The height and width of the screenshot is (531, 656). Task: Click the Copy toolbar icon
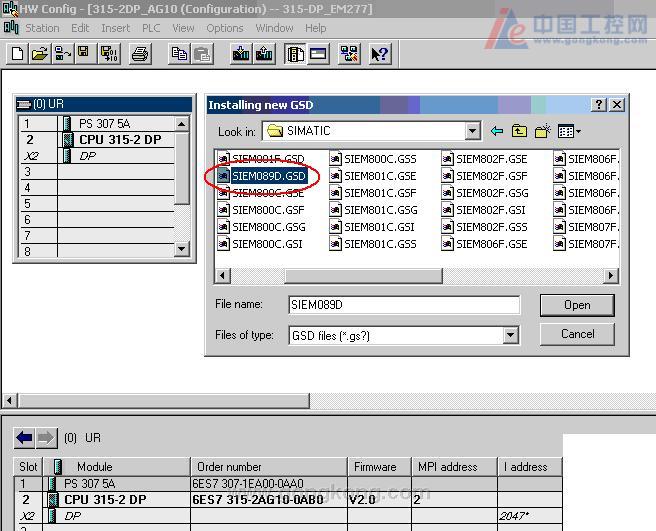pos(179,54)
